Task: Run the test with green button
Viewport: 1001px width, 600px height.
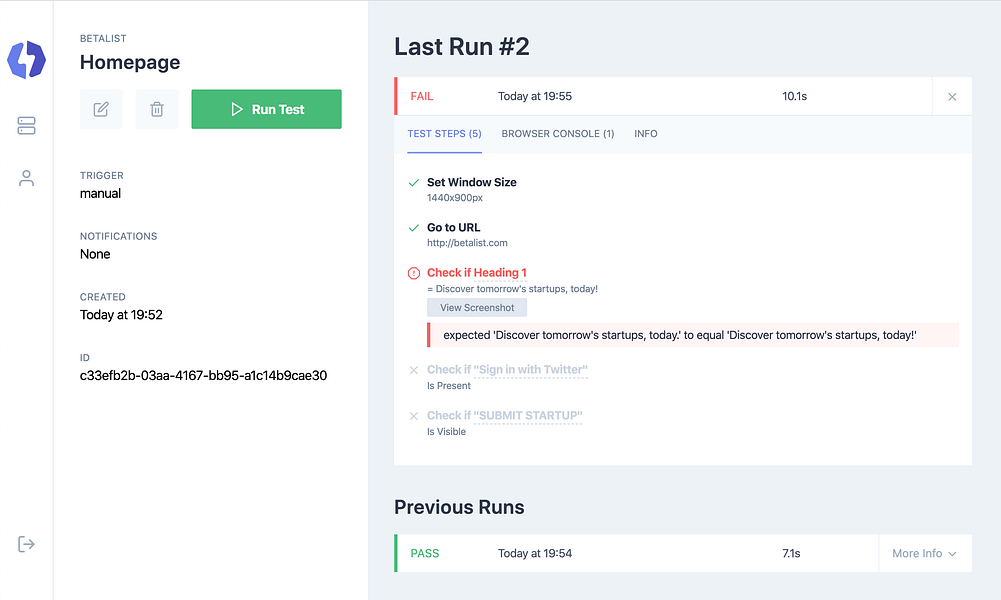Action: (x=266, y=109)
